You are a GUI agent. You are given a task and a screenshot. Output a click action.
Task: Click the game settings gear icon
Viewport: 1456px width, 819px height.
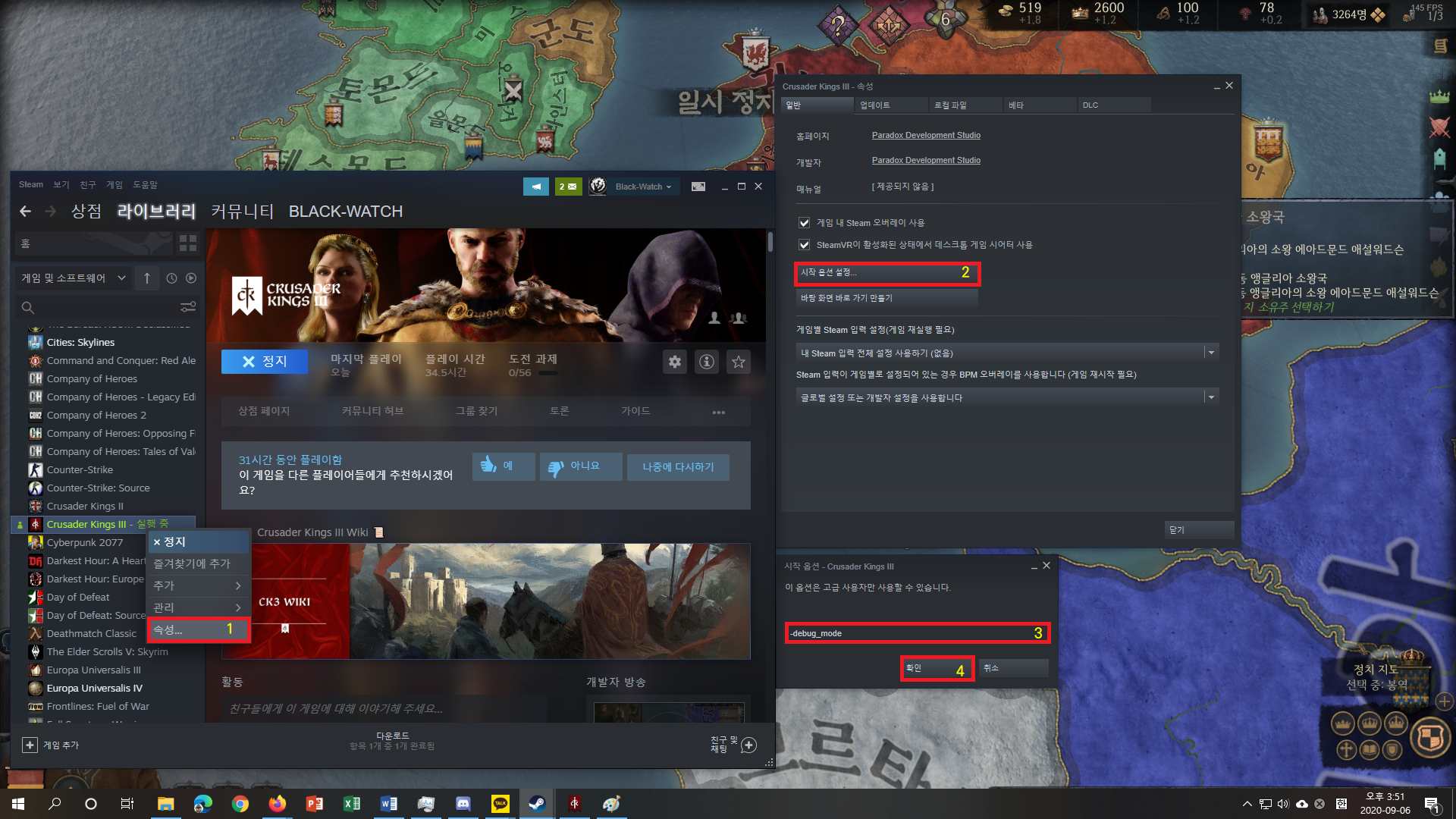point(674,362)
